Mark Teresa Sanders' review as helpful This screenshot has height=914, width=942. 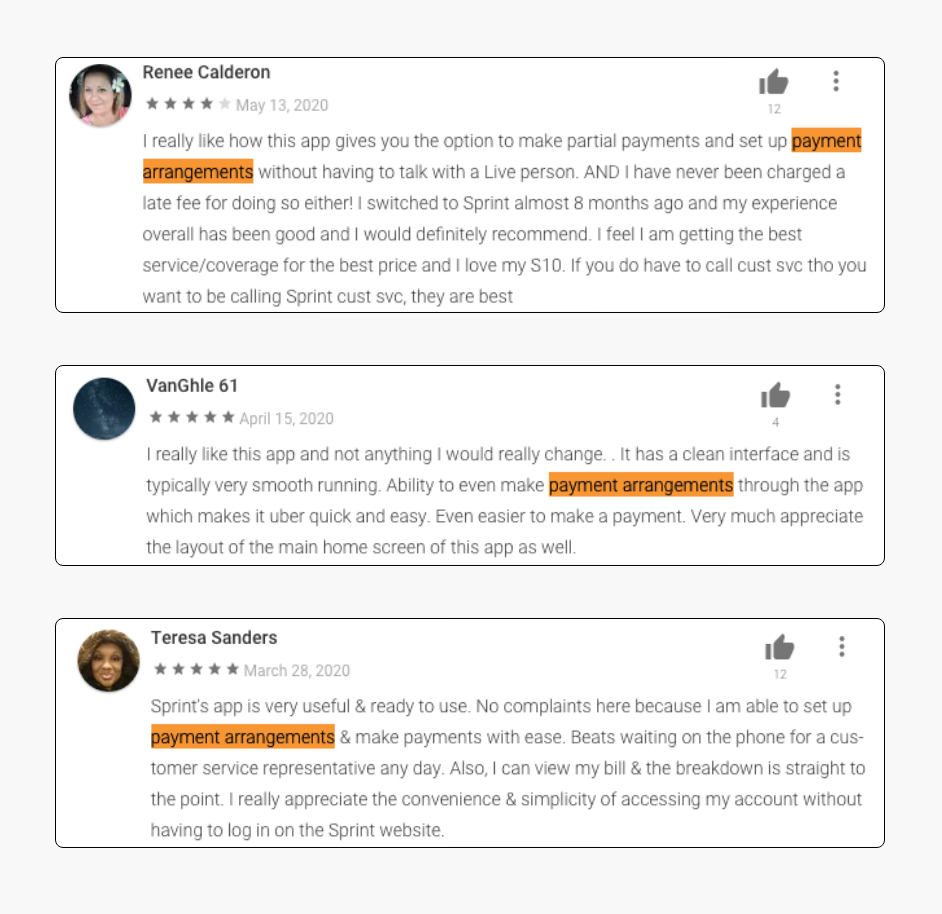(x=779, y=647)
